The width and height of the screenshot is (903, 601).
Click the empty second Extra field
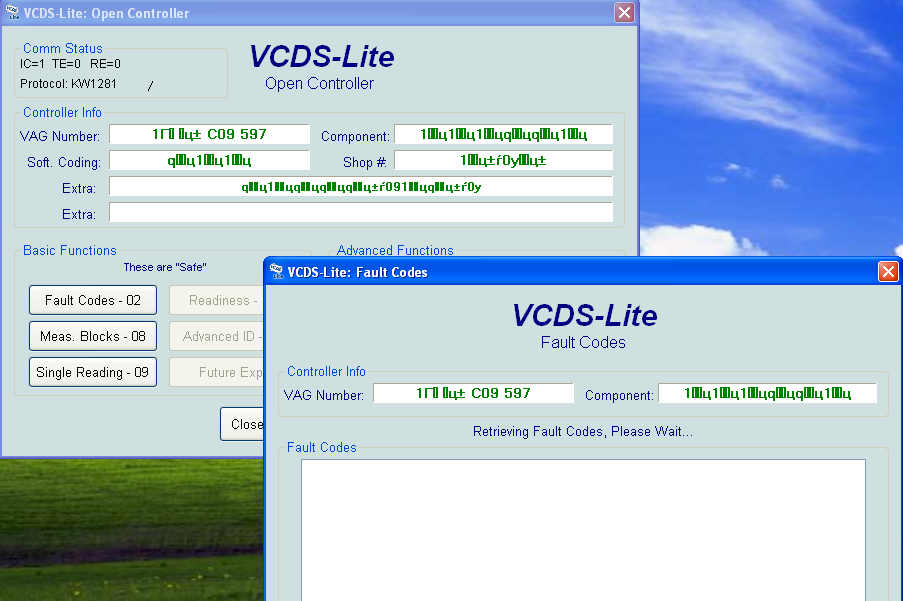pos(360,213)
